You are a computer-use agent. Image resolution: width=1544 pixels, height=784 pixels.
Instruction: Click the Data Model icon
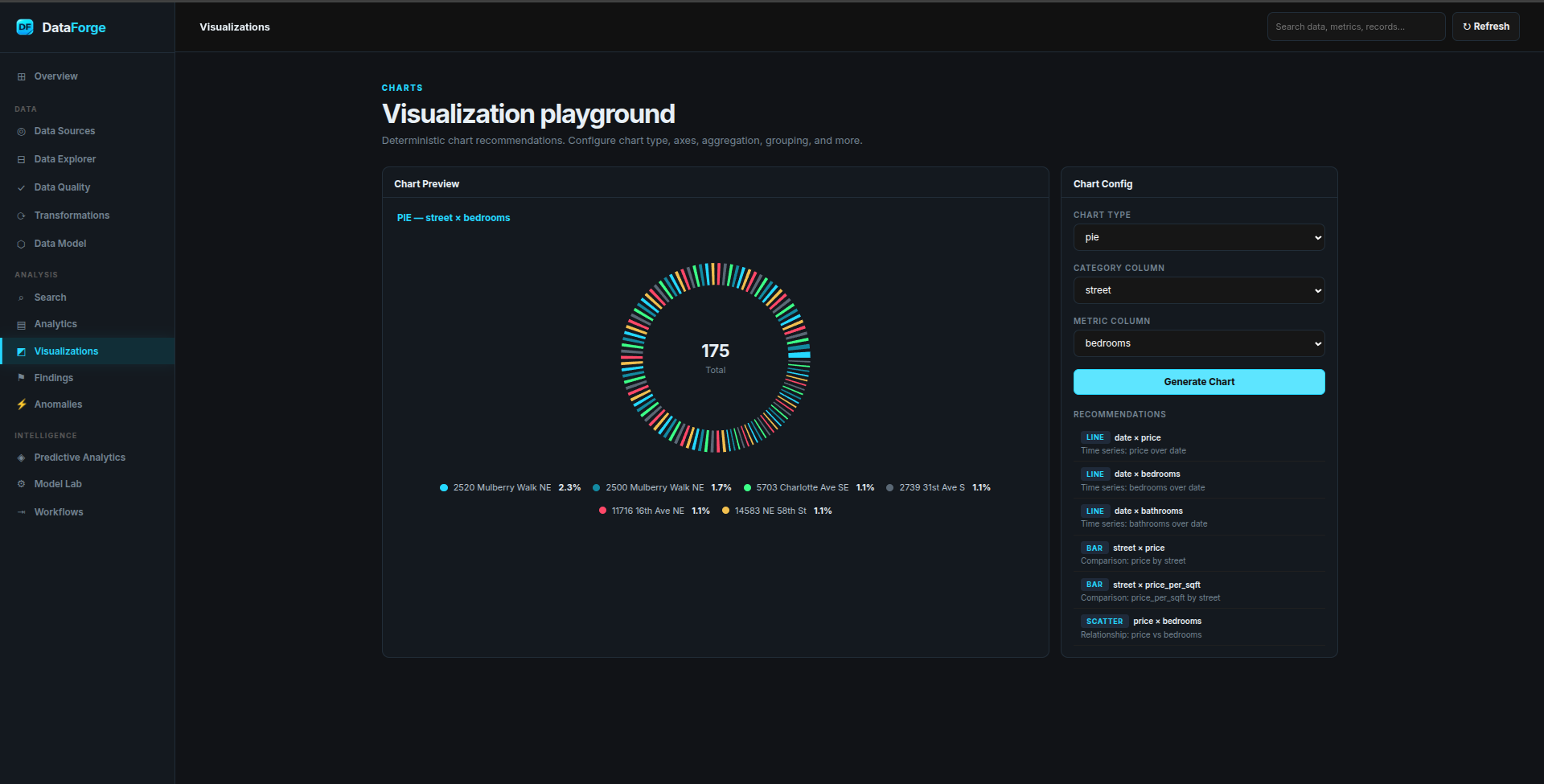(x=22, y=244)
